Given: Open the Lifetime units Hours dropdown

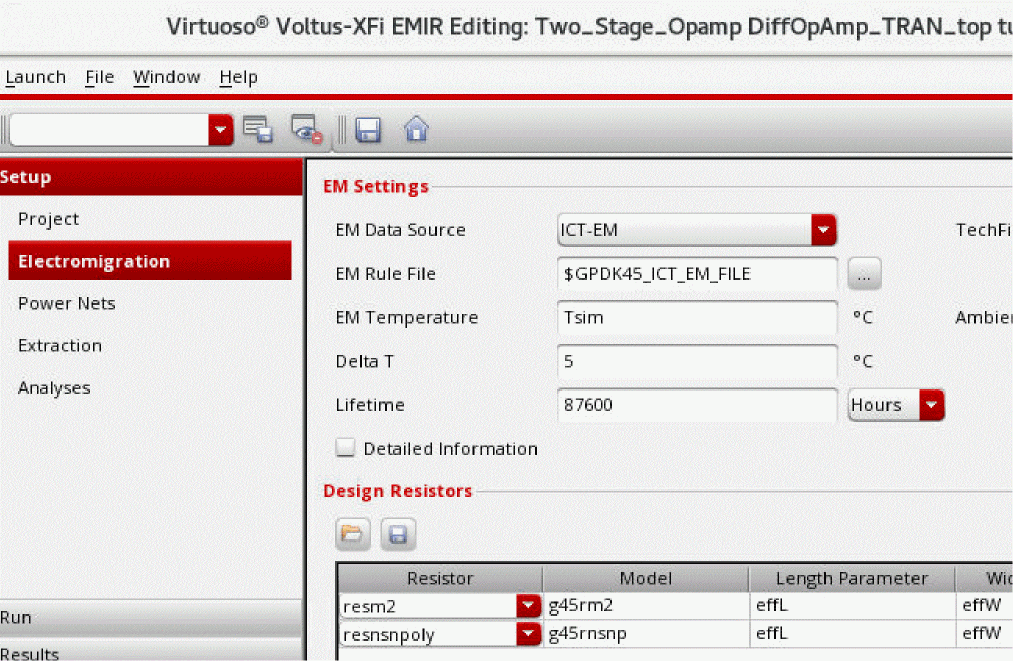Looking at the screenshot, I should pyautogui.click(x=932, y=405).
